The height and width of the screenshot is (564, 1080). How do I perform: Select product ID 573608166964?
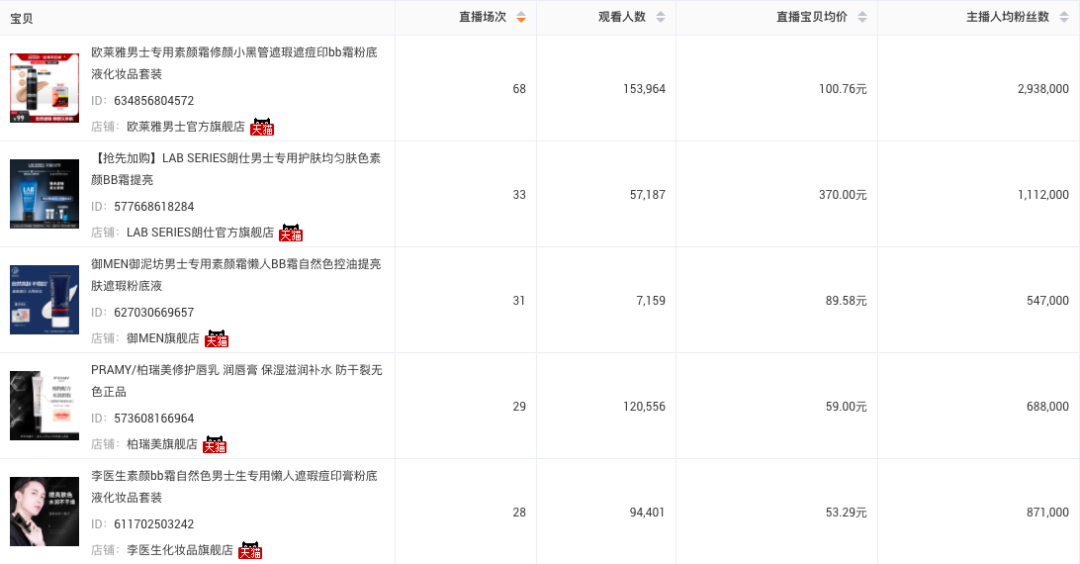pos(154,419)
